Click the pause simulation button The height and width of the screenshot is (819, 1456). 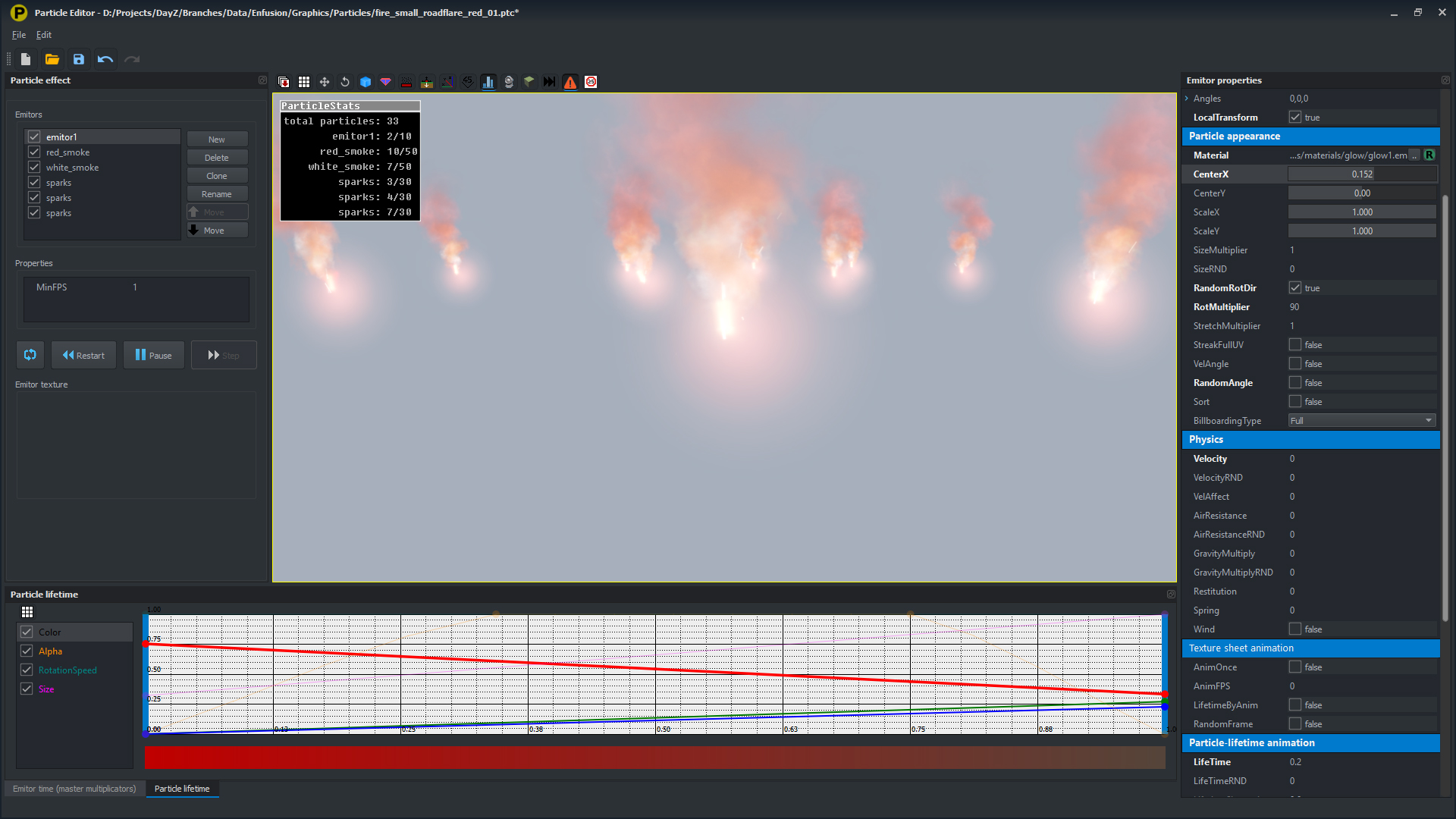click(153, 354)
